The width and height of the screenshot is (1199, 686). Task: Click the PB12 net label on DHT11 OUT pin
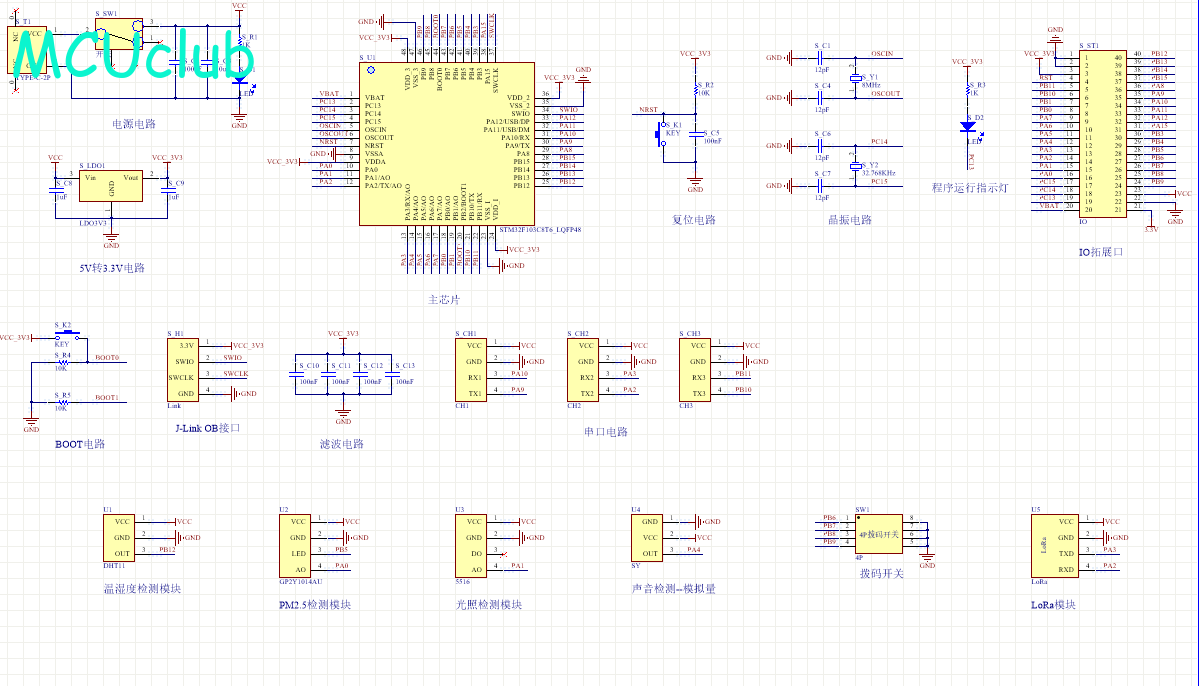pos(167,549)
